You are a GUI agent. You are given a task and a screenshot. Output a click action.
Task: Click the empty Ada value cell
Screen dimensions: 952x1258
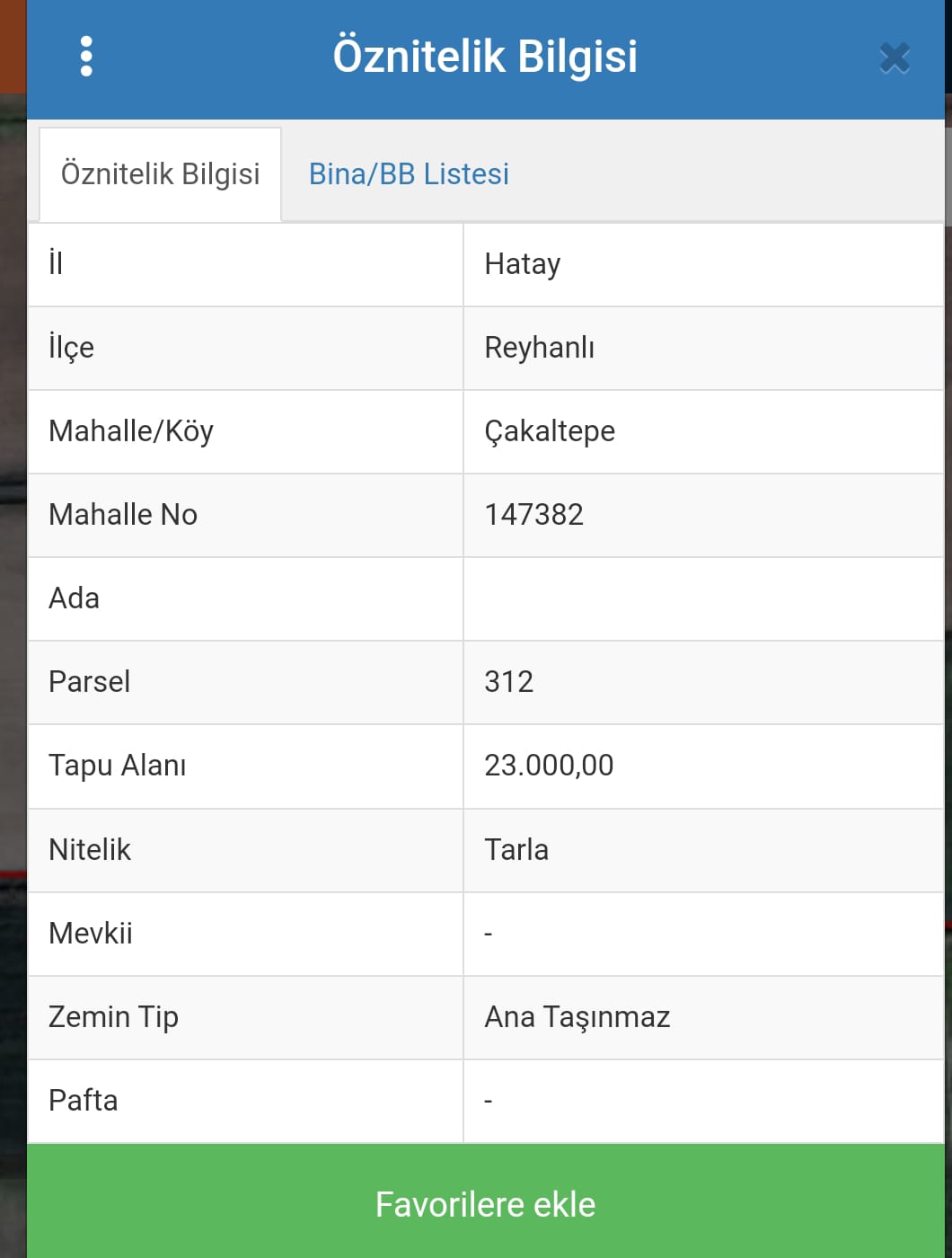click(703, 598)
